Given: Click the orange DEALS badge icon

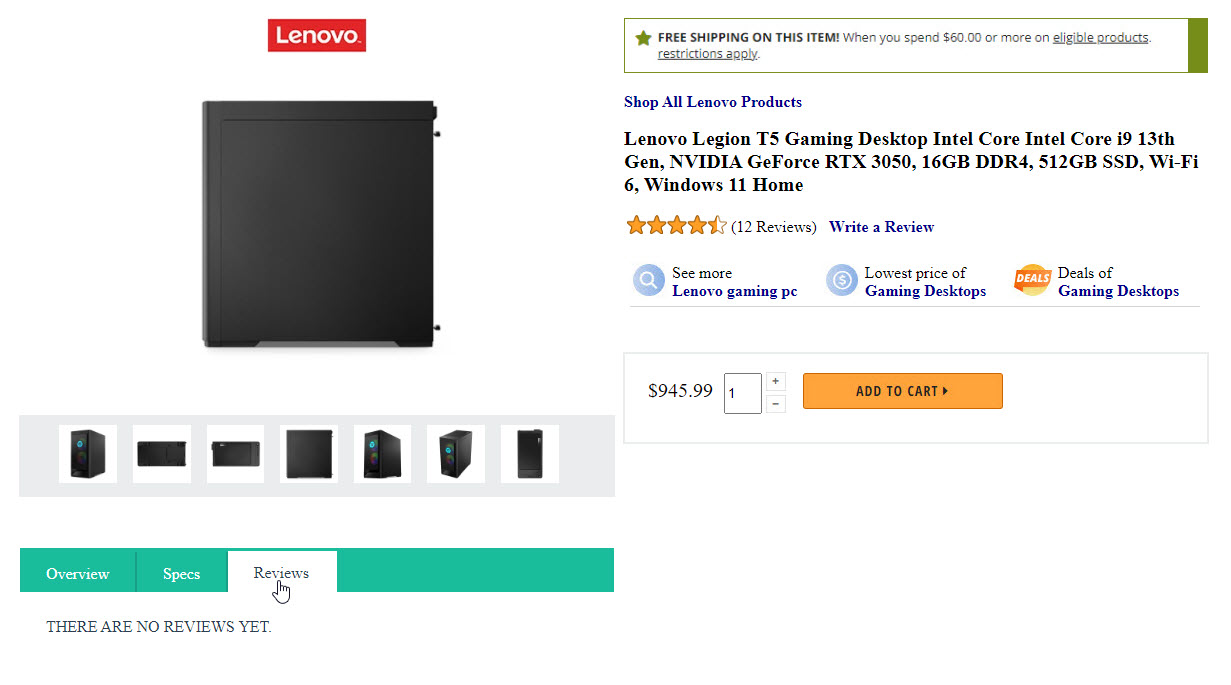Looking at the screenshot, I should coord(1032,281).
